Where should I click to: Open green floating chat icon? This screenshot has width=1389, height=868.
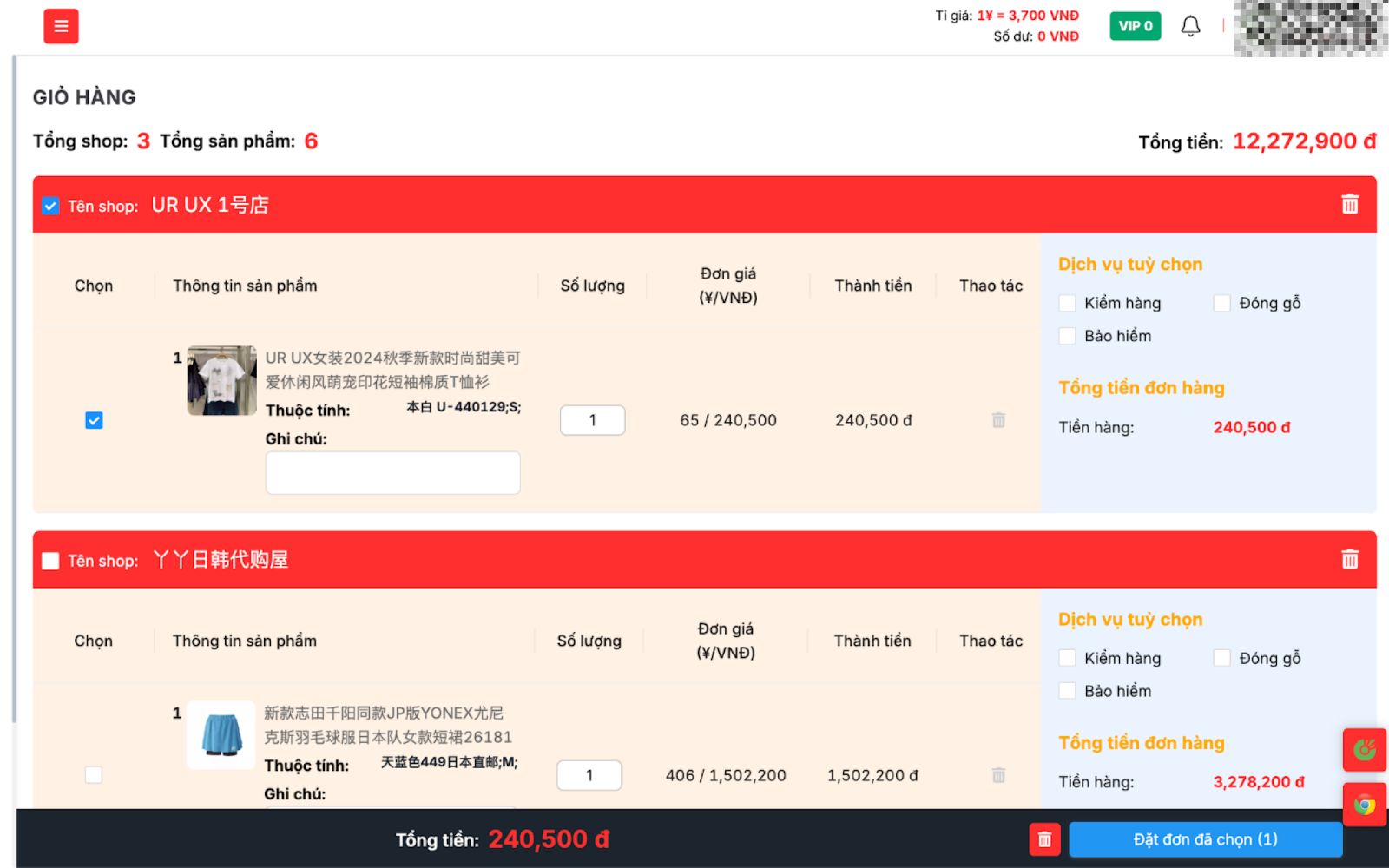1364,750
